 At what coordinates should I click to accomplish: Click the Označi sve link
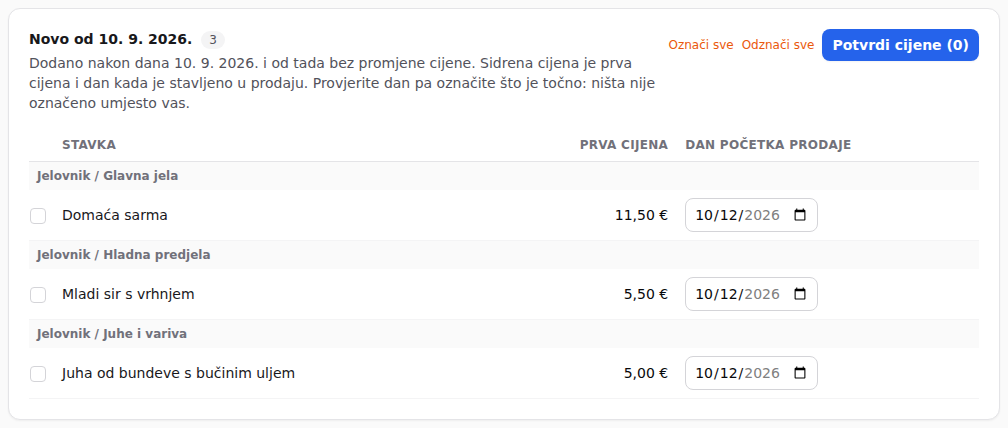click(701, 45)
